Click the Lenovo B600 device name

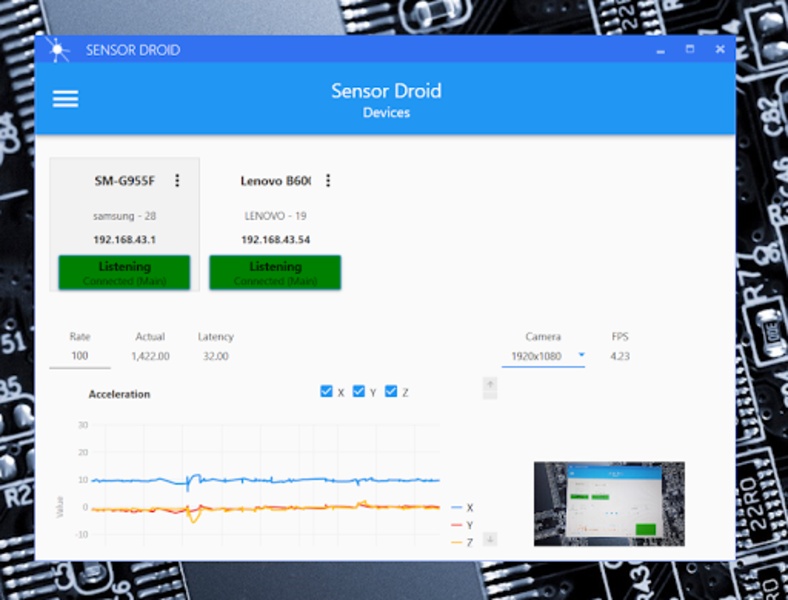(x=275, y=181)
